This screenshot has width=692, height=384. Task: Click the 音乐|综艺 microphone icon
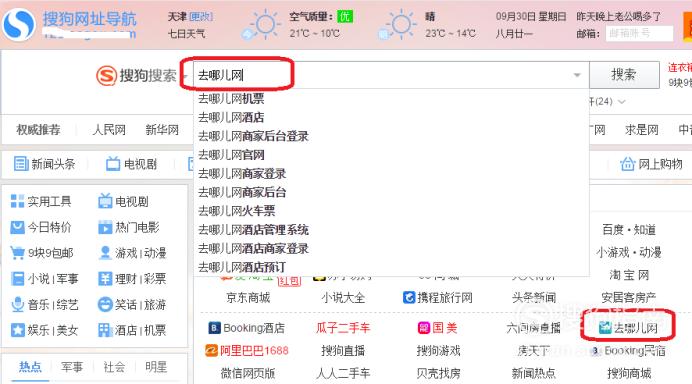pos(17,305)
